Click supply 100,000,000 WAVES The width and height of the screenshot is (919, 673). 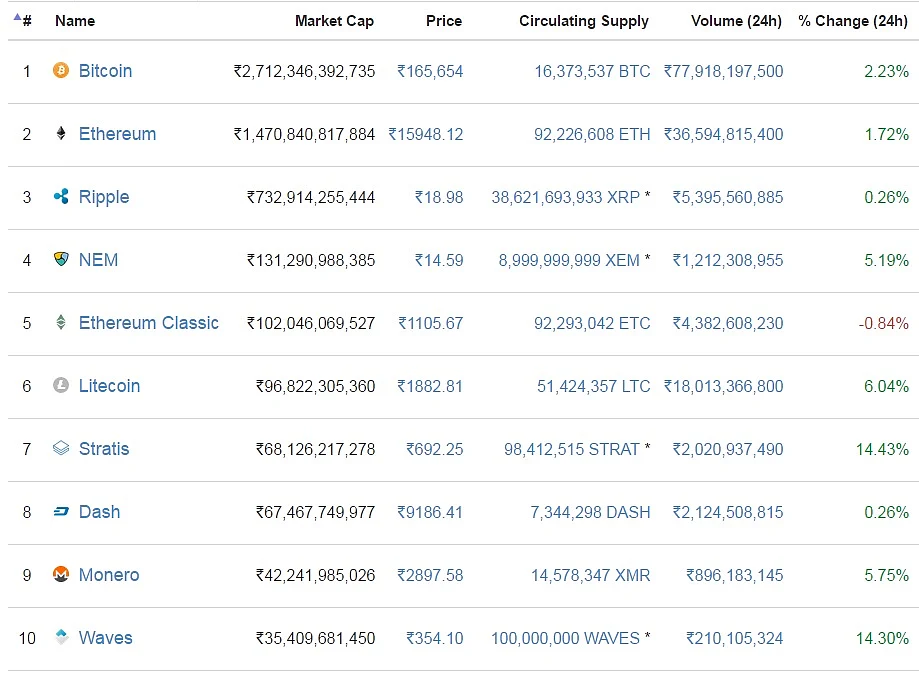565,638
